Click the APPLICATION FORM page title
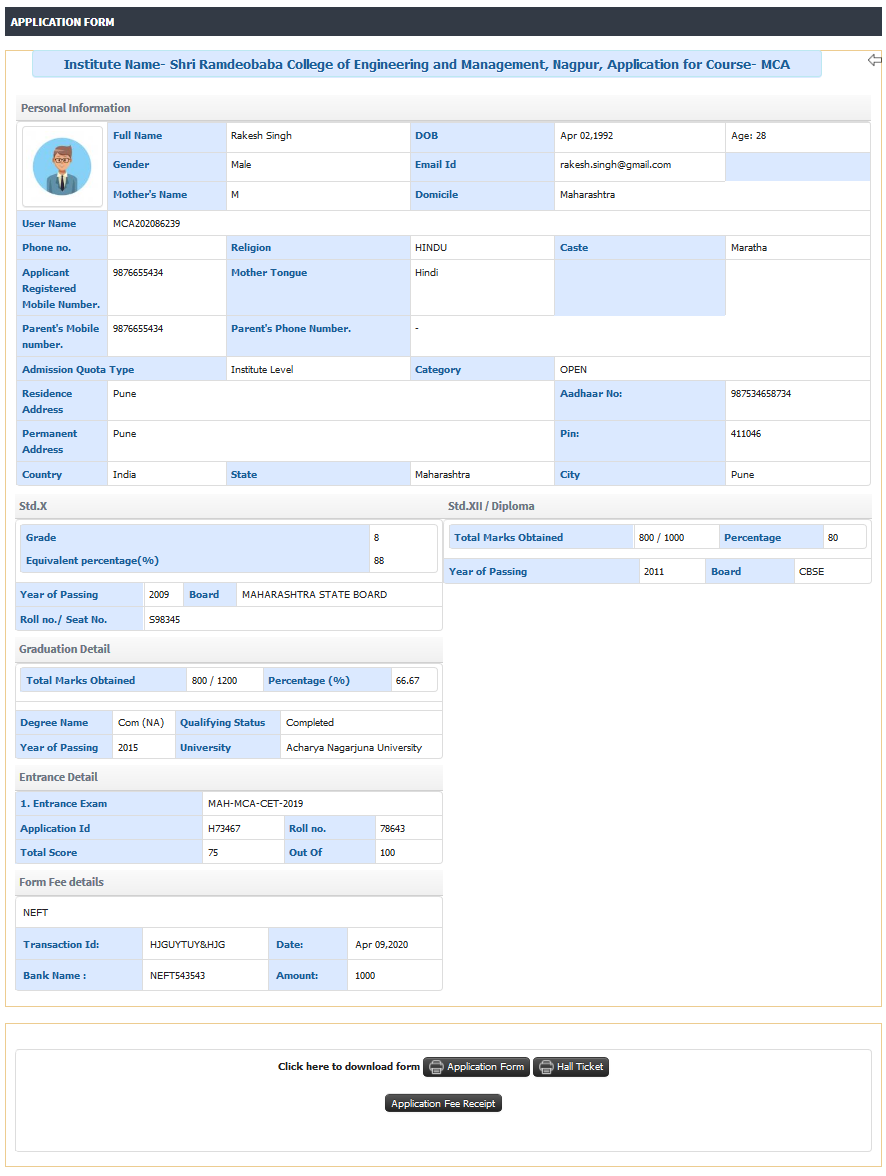 point(62,22)
